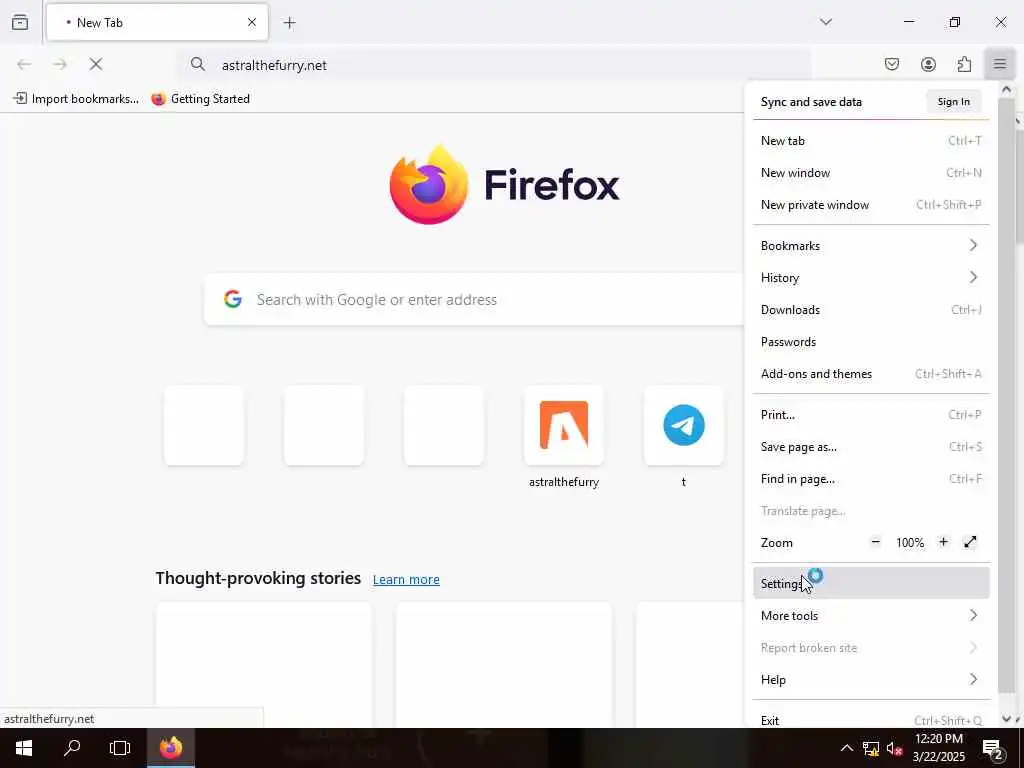Stop loading the page
The width and height of the screenshot is (1024, 768).
[96, 64]
